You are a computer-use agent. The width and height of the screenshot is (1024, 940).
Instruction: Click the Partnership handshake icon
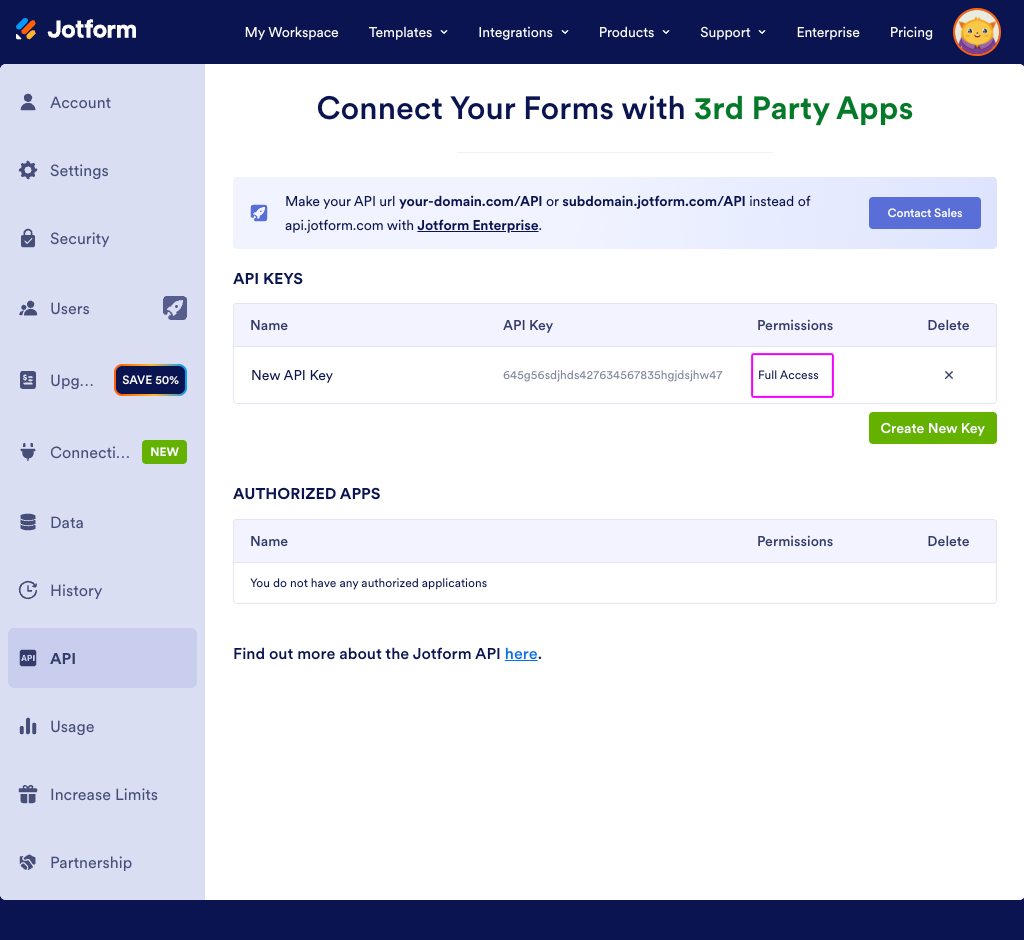point(28,862)
